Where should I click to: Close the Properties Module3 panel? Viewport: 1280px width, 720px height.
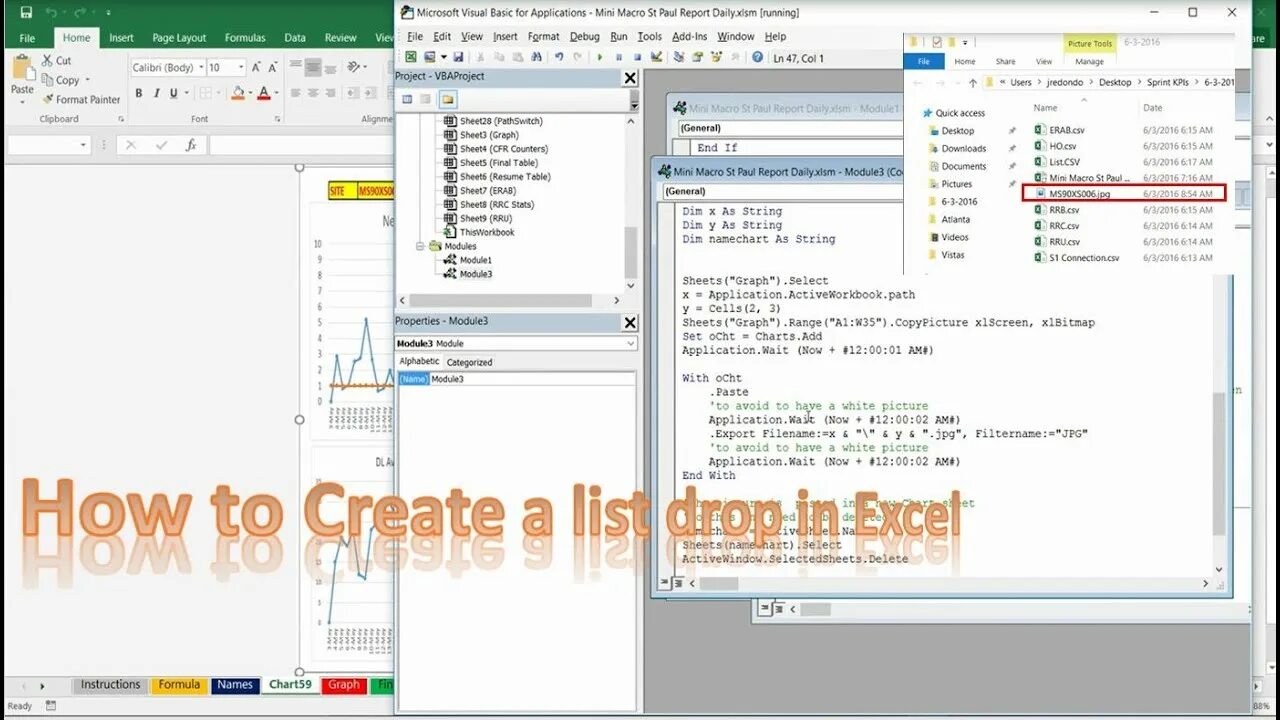[x=630, y=322]
